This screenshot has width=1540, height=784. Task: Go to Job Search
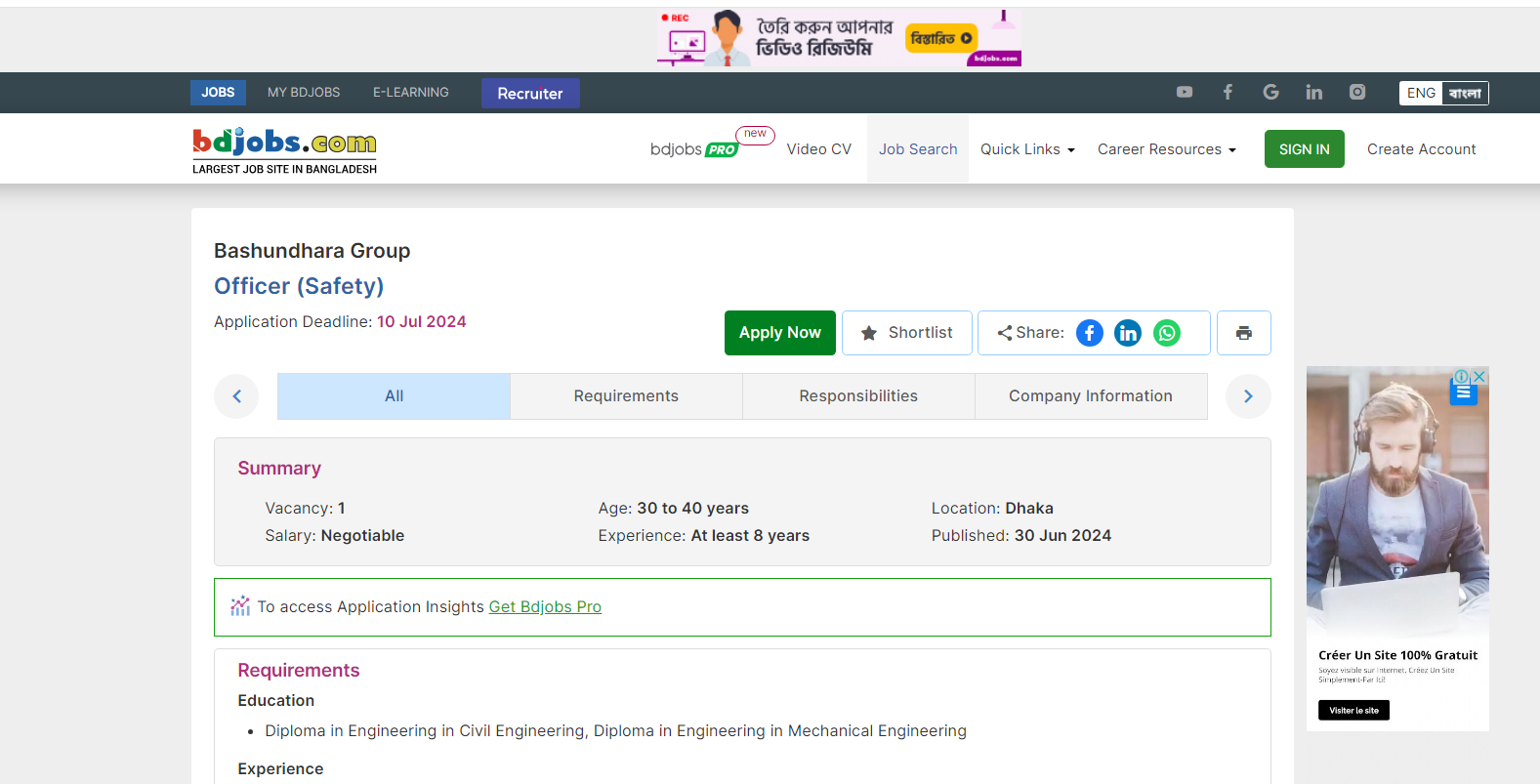(918, 149)
